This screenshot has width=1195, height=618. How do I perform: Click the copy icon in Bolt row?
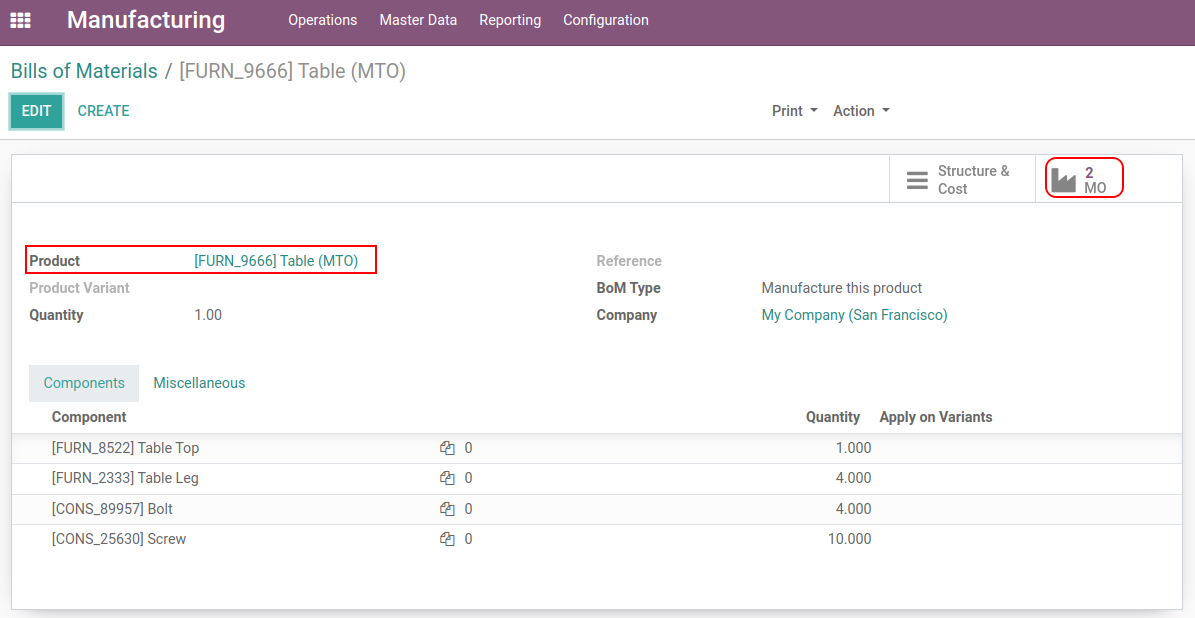(x=447, y=509)
